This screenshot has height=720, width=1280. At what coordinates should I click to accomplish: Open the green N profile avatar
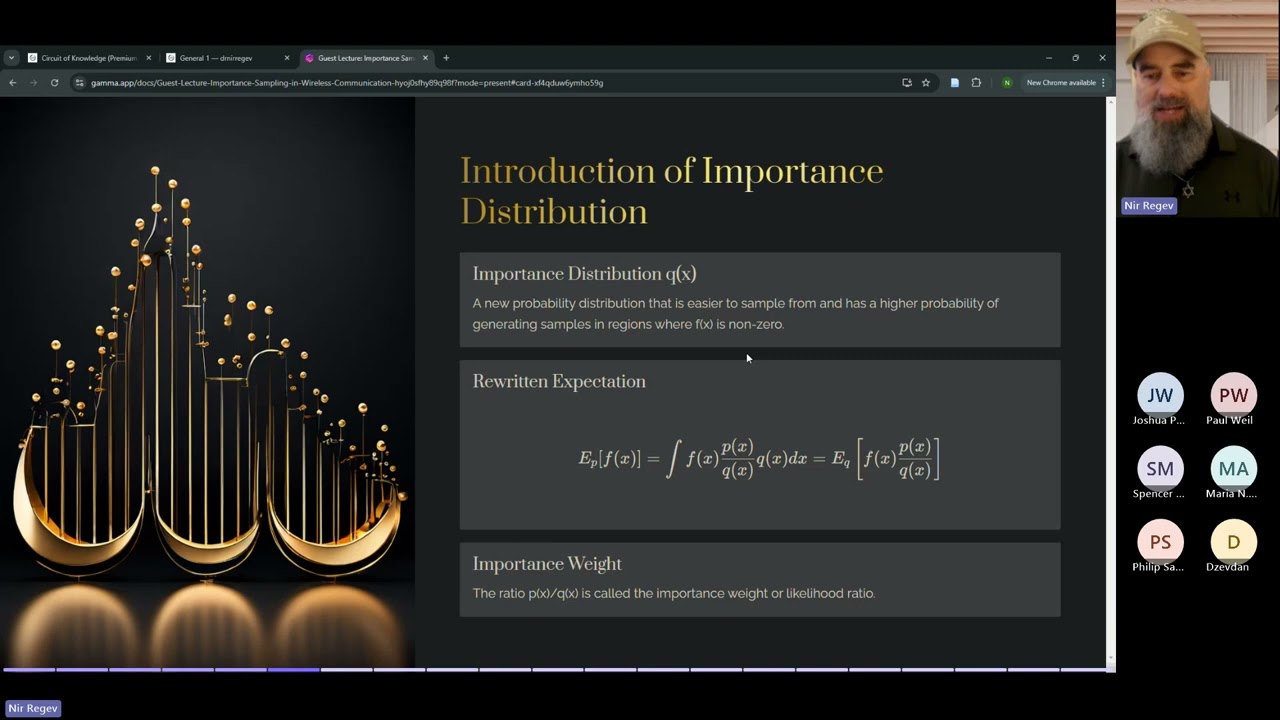point(1007,83)
